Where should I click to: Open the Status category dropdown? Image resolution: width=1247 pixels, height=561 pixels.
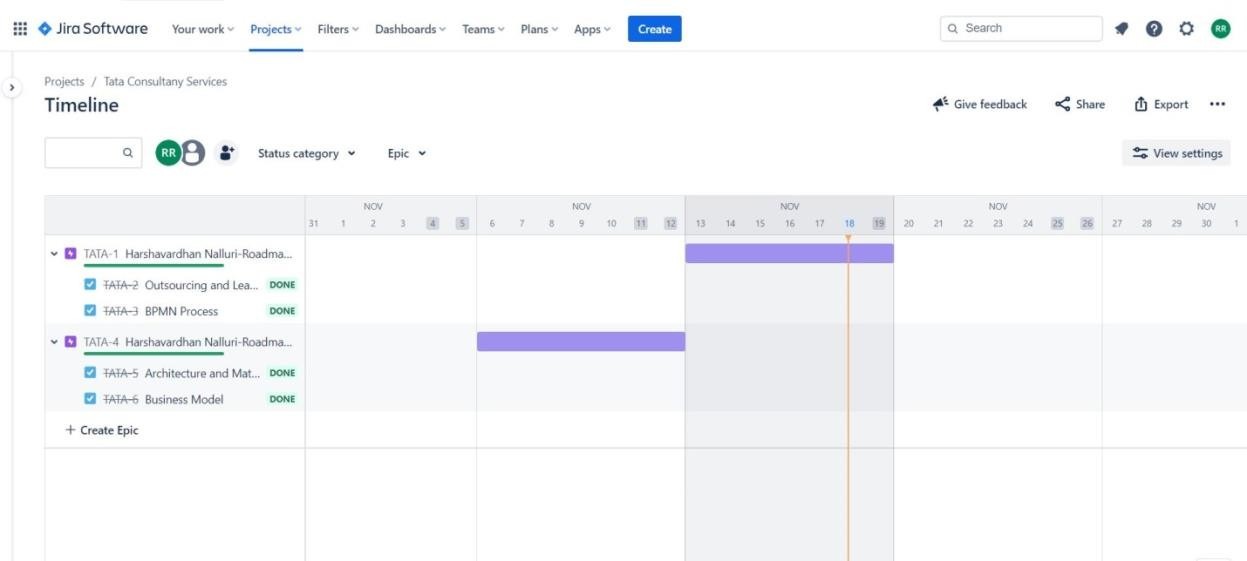point(306,153)
